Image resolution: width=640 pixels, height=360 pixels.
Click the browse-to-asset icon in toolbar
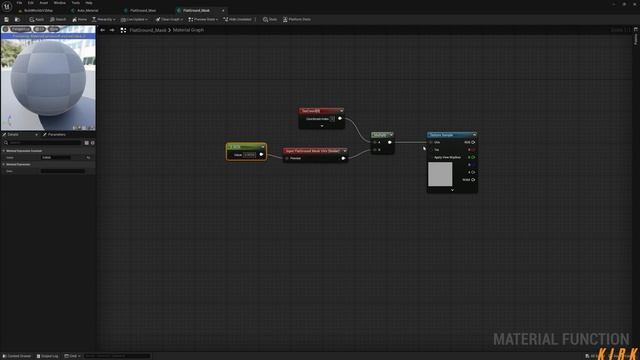(17, 20)
